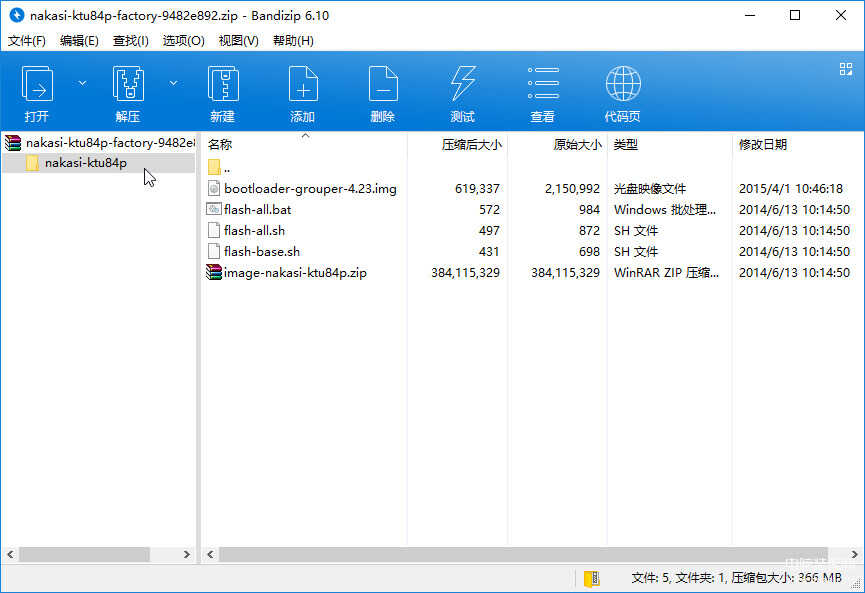Click the flash-base.sh file icon
Viewport: 865px width, 593px height.
214,252
